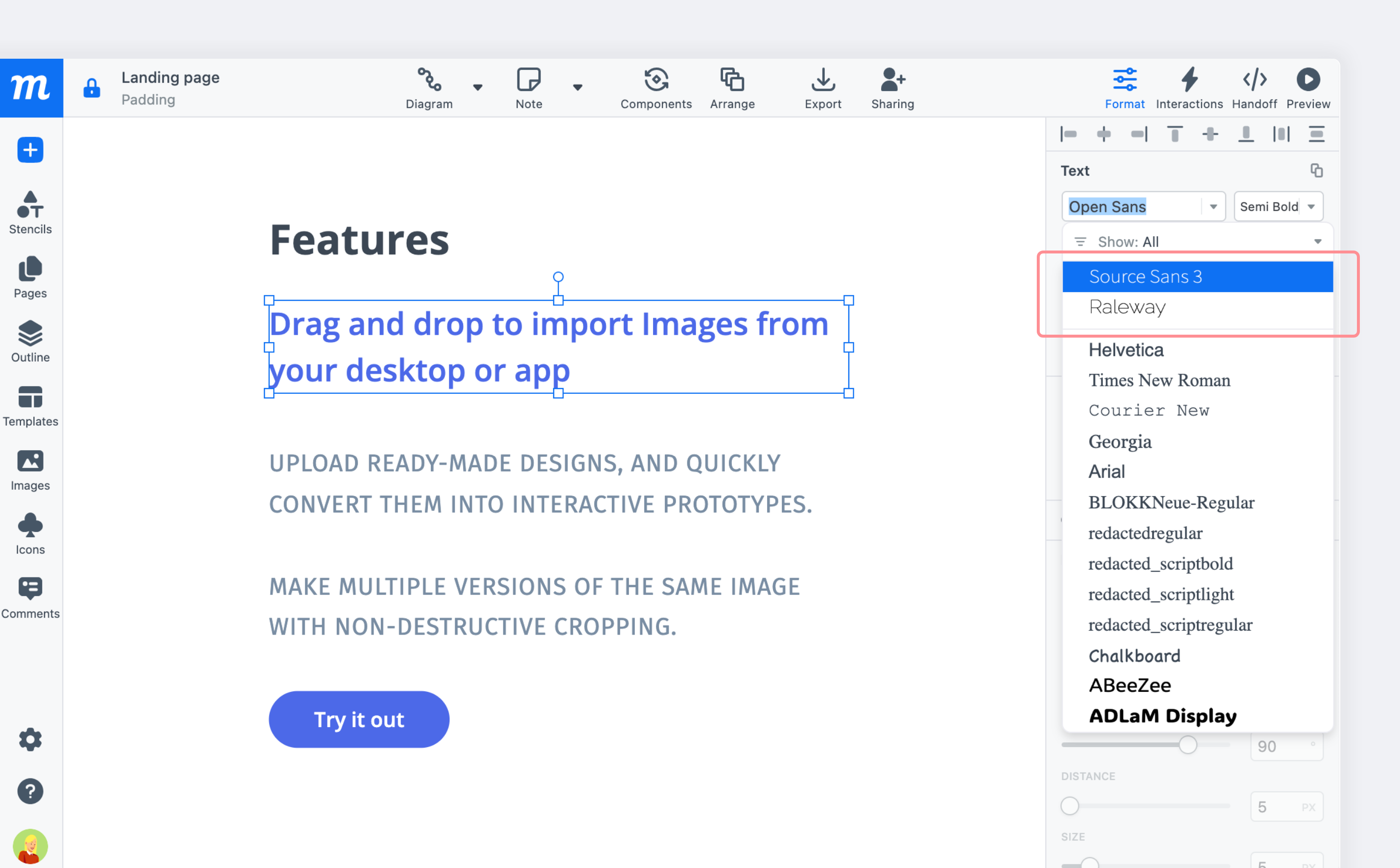This screenshot has height=868, width=1400.
Task: Choose Chalkboard font
Action: click(1198, 655)
